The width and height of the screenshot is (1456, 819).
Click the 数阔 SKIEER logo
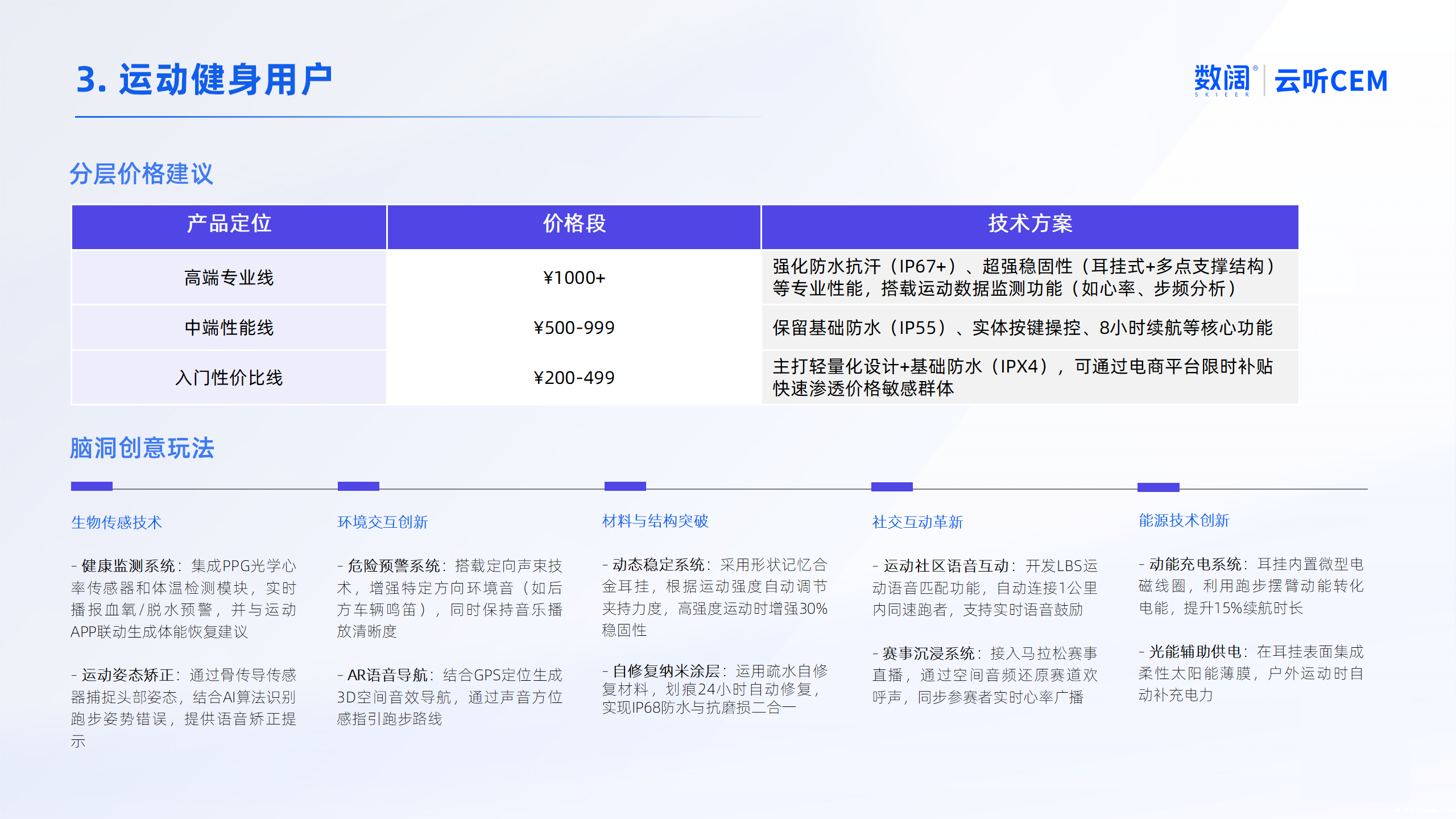(1223, 80)
